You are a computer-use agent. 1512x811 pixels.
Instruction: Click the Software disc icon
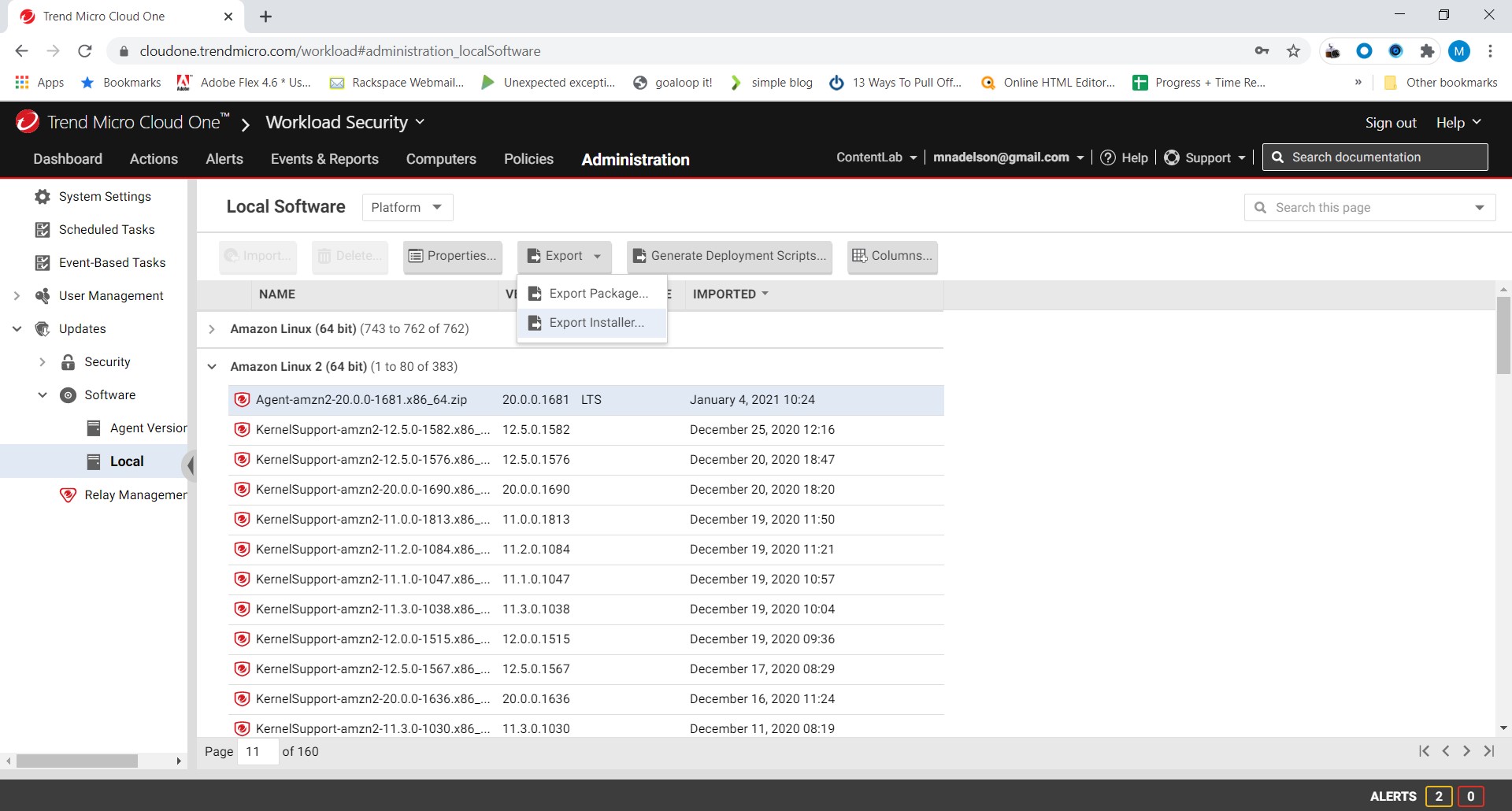69,395
